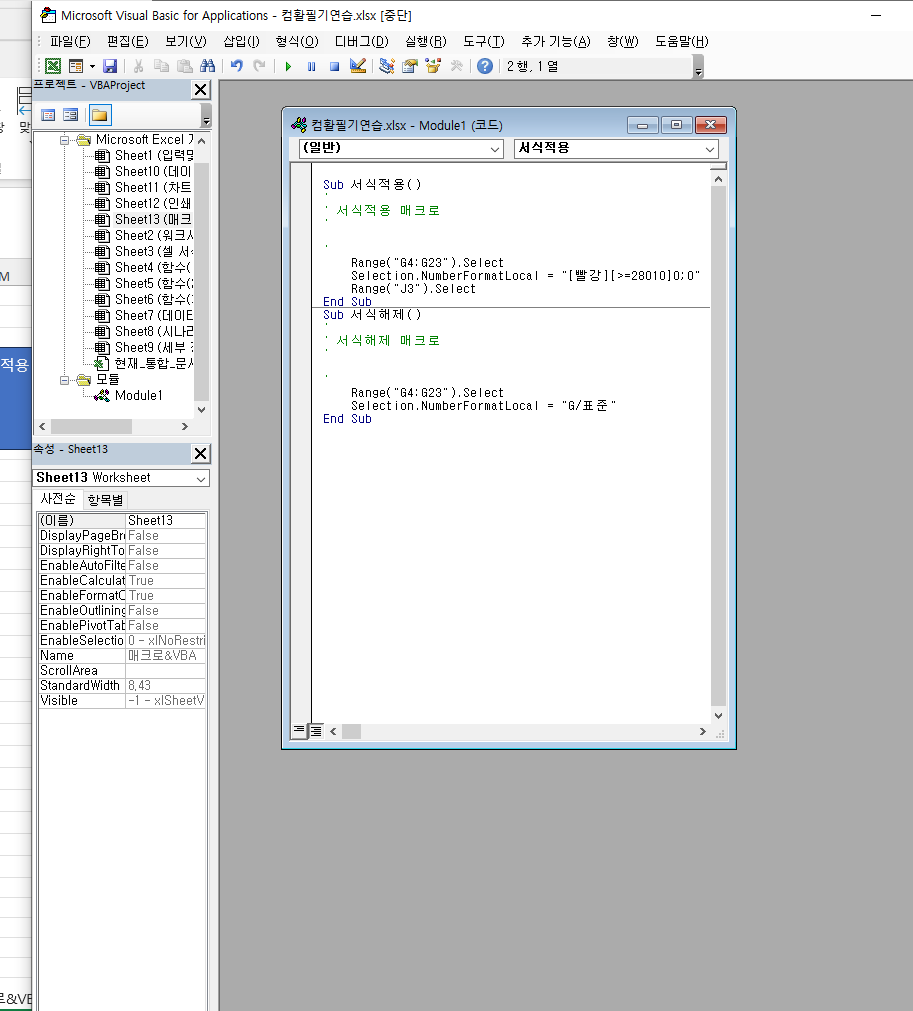Screen dimensions: 913x1011
Task: Run the macro with the play icon
Action: pyautogui.click(x=288, y=66)
